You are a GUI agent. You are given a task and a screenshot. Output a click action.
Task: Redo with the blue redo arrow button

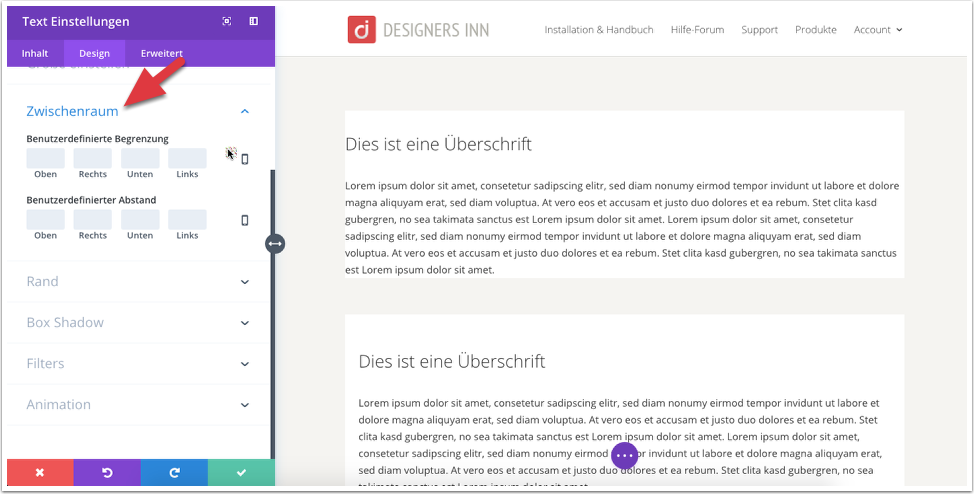coord(175,473)
